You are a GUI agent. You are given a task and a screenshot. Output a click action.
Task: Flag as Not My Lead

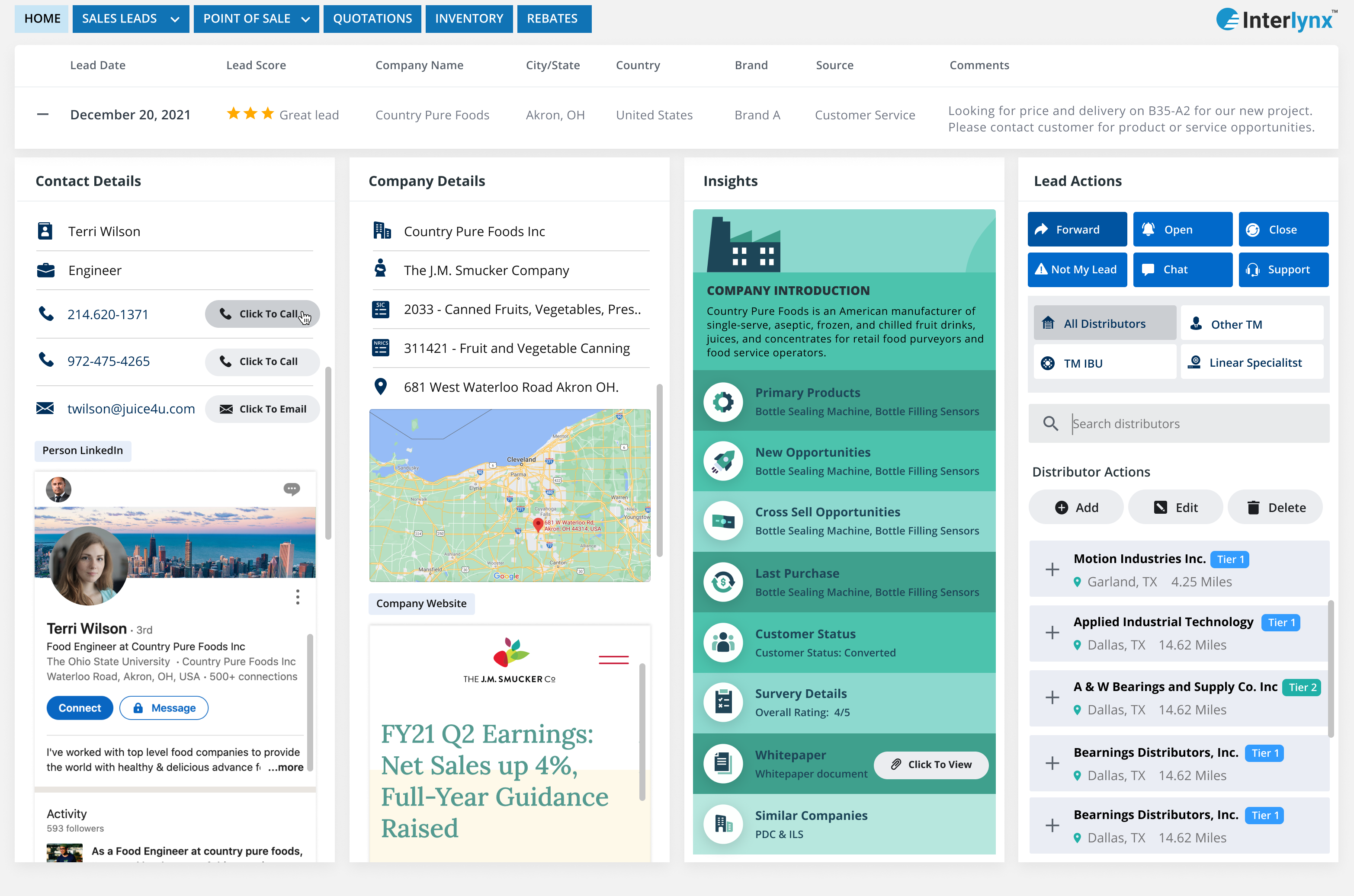tap(1077, 269)
